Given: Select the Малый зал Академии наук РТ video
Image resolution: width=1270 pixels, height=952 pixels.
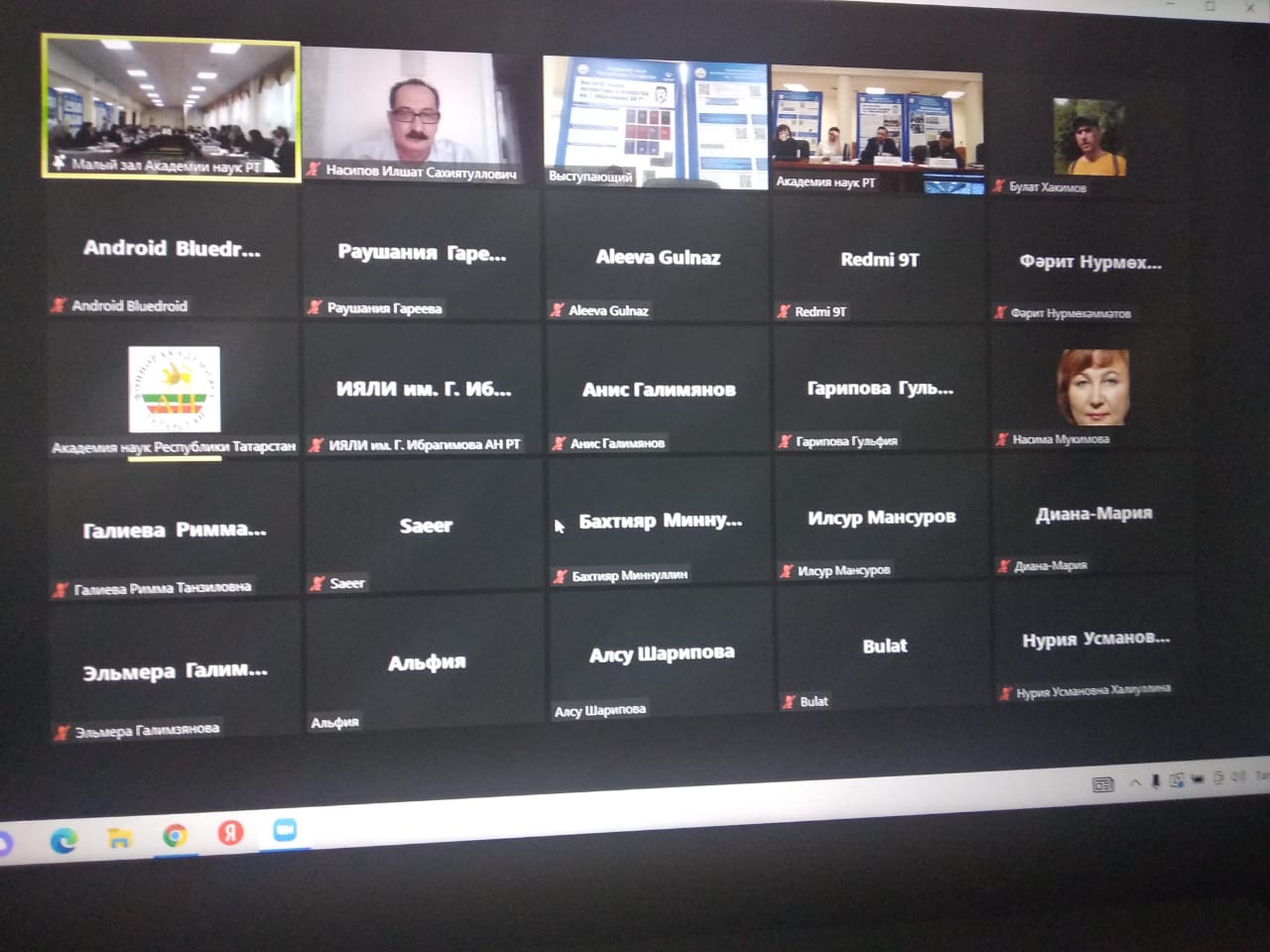Looking at the screenshot, I should click(x=171, y=107).
